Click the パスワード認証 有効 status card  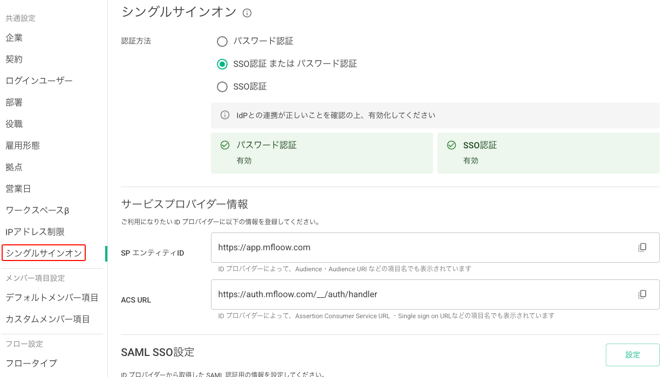click(x=322, y=153)
